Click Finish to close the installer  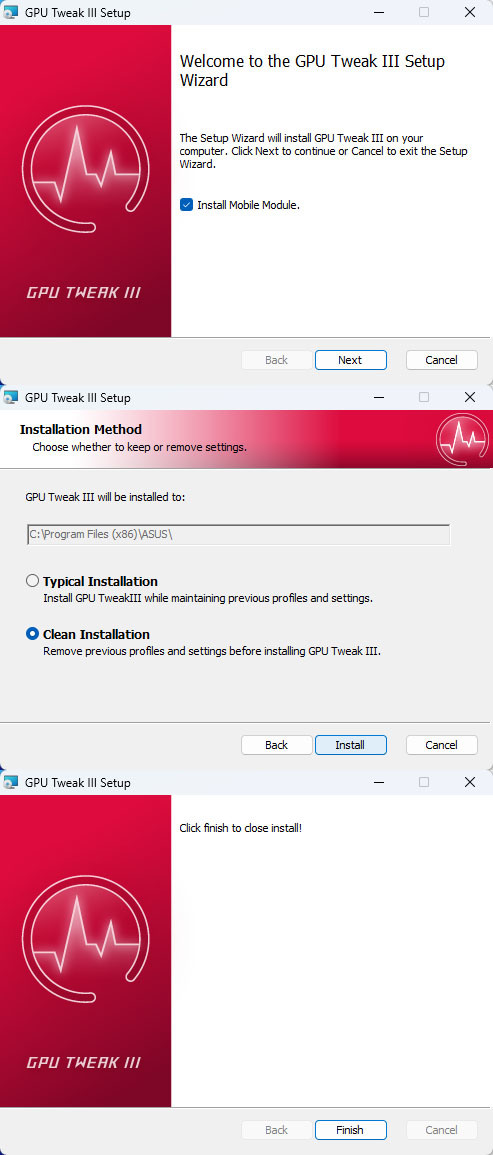350,1130
